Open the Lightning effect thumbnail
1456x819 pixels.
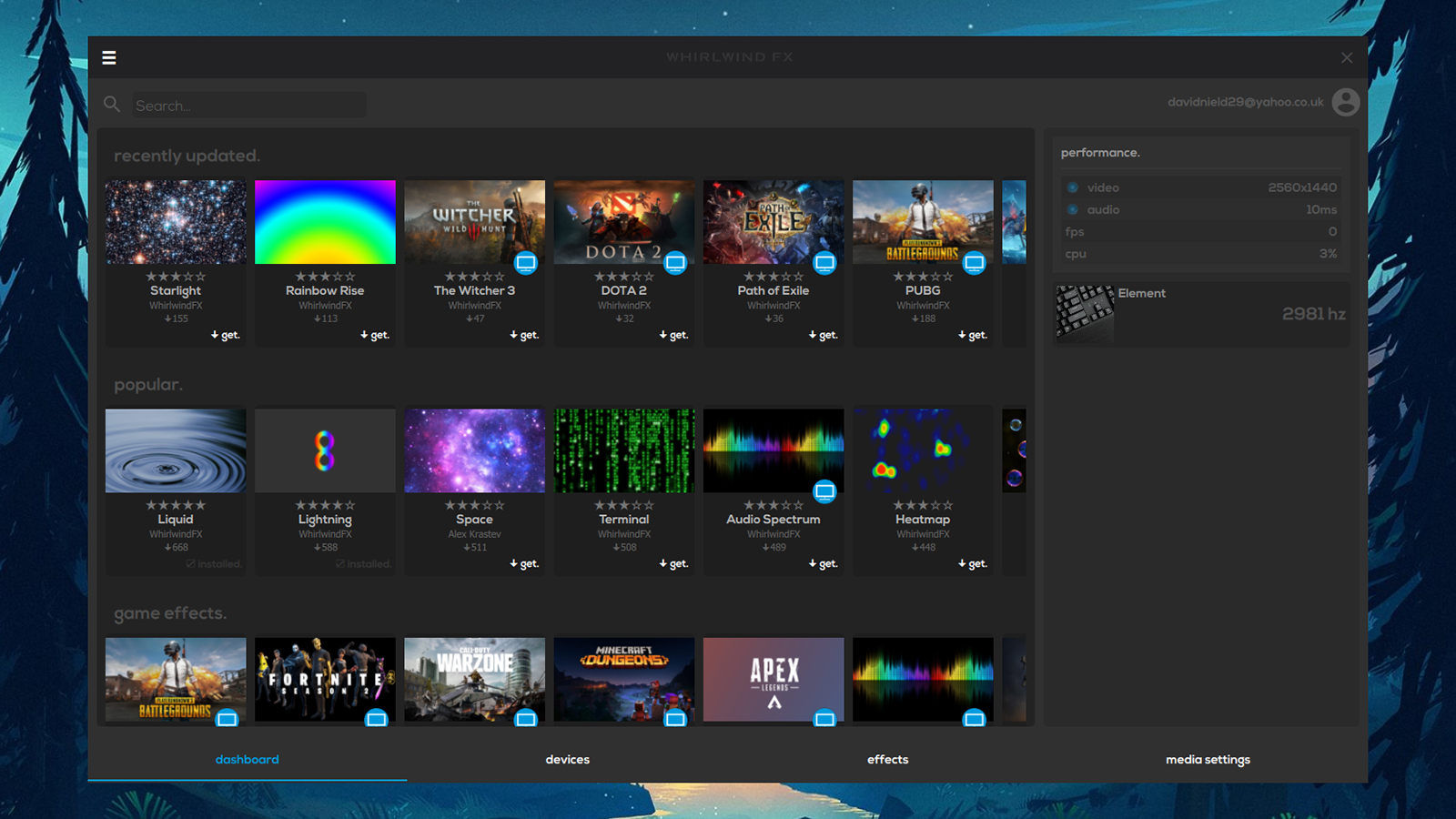pyautogui.click(x=325, y=450)
